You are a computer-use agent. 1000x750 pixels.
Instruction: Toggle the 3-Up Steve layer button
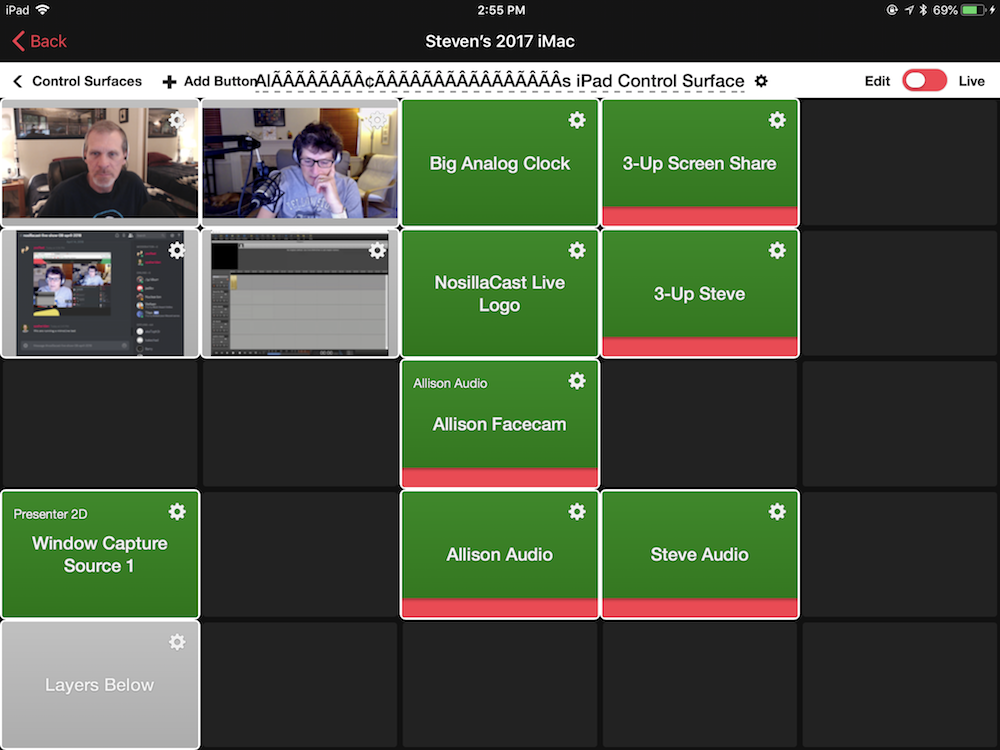699,294
